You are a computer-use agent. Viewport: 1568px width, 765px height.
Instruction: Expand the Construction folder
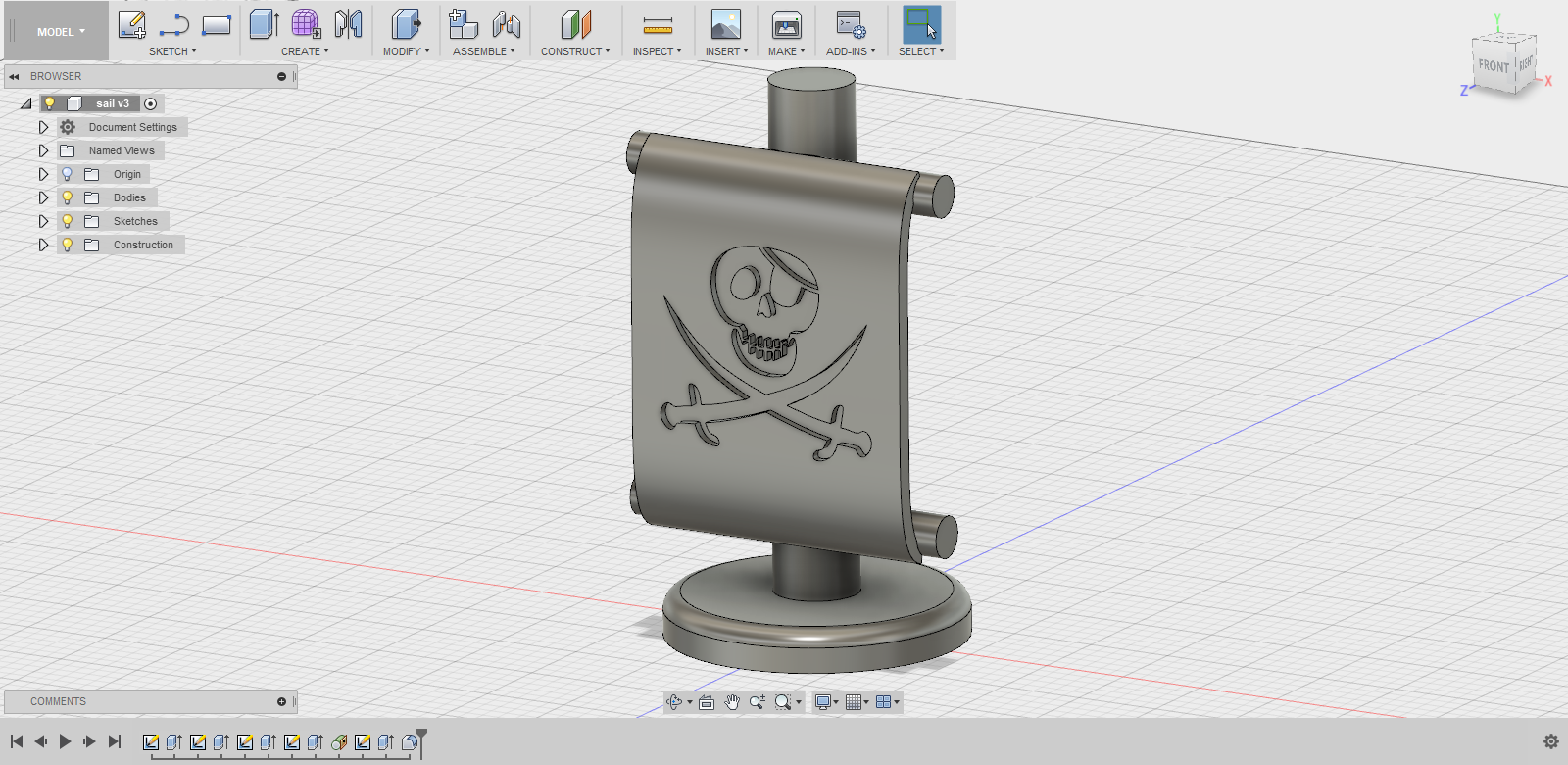click(x=43, y=245)
